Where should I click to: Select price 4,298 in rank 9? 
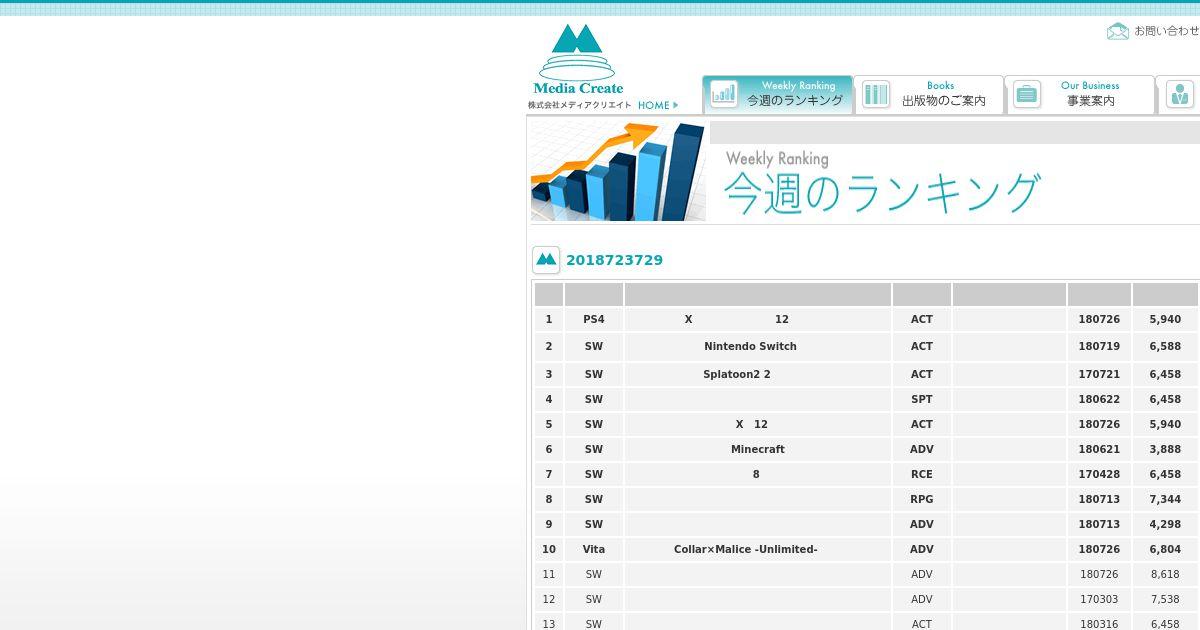[1166, 524]
